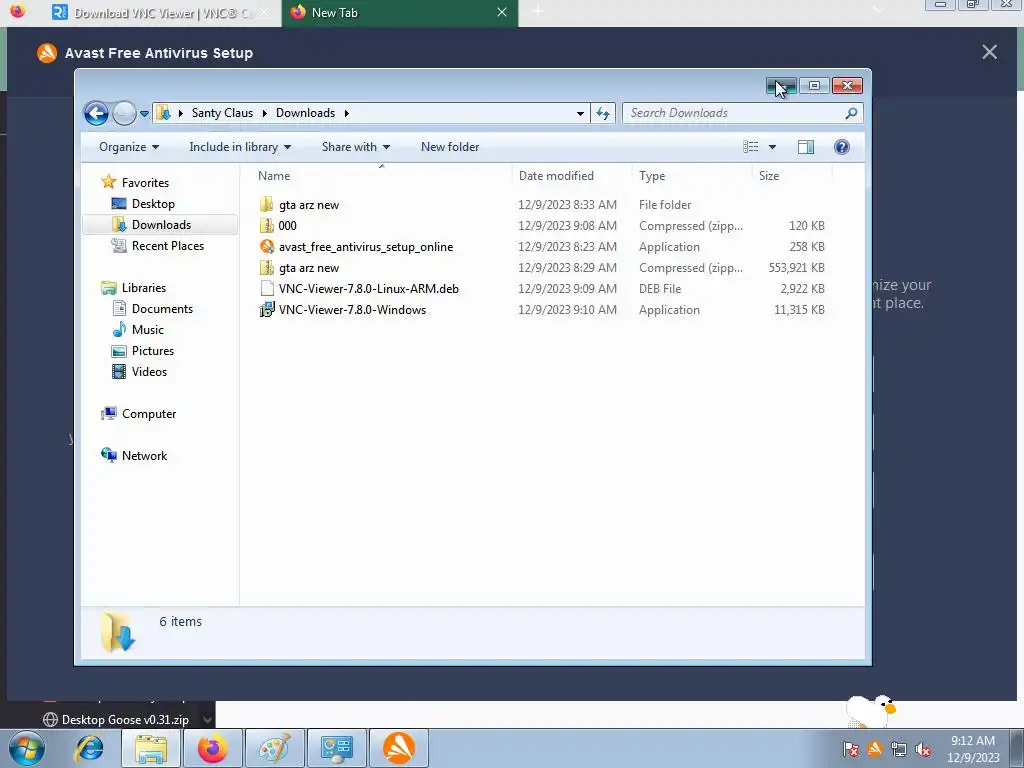This screenshot has width=1024, height=768.
Task: Select avast_free_antivirus_setup_online application
Action: tap(366, 247)
